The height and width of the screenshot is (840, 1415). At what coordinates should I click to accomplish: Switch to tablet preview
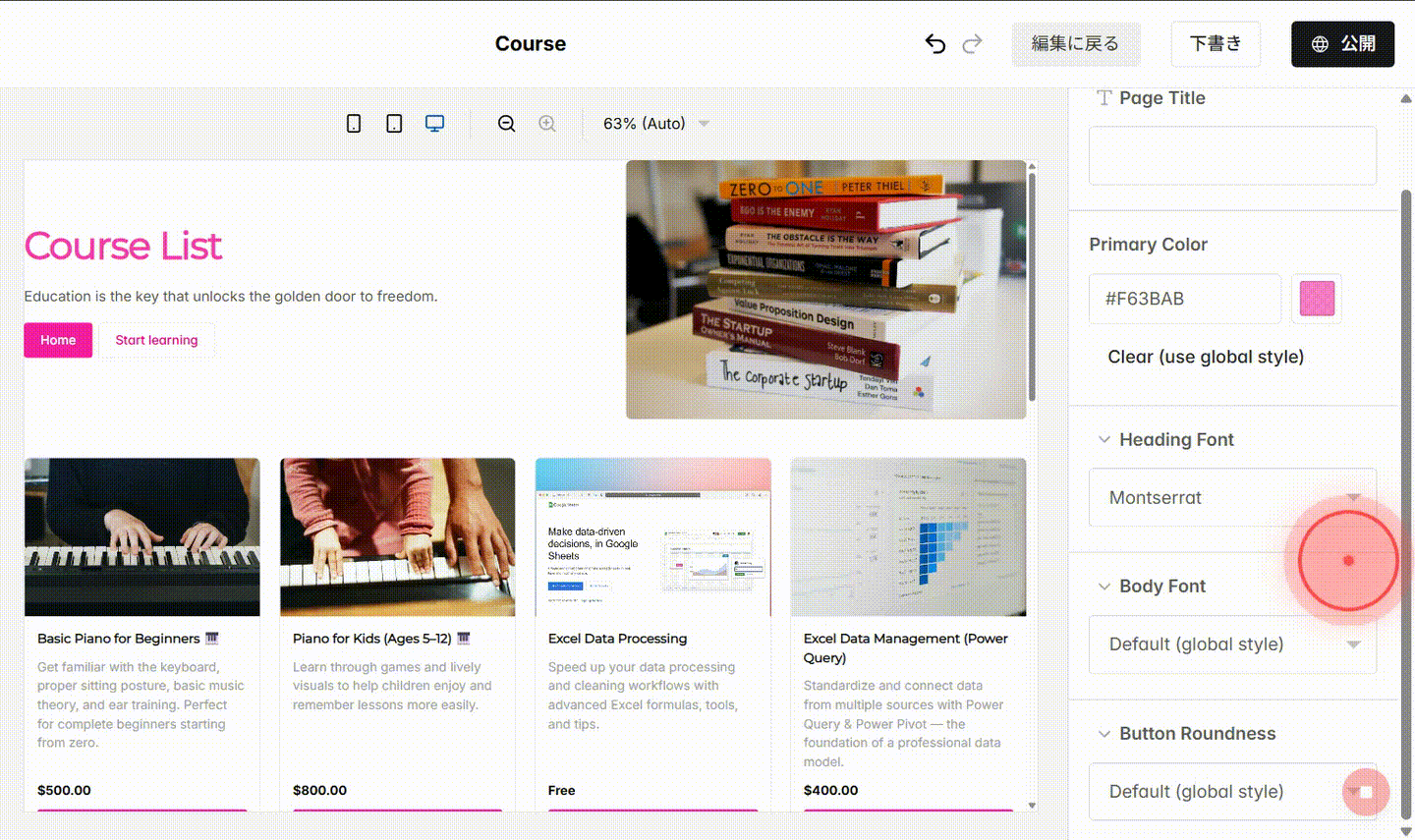point(394,124)
